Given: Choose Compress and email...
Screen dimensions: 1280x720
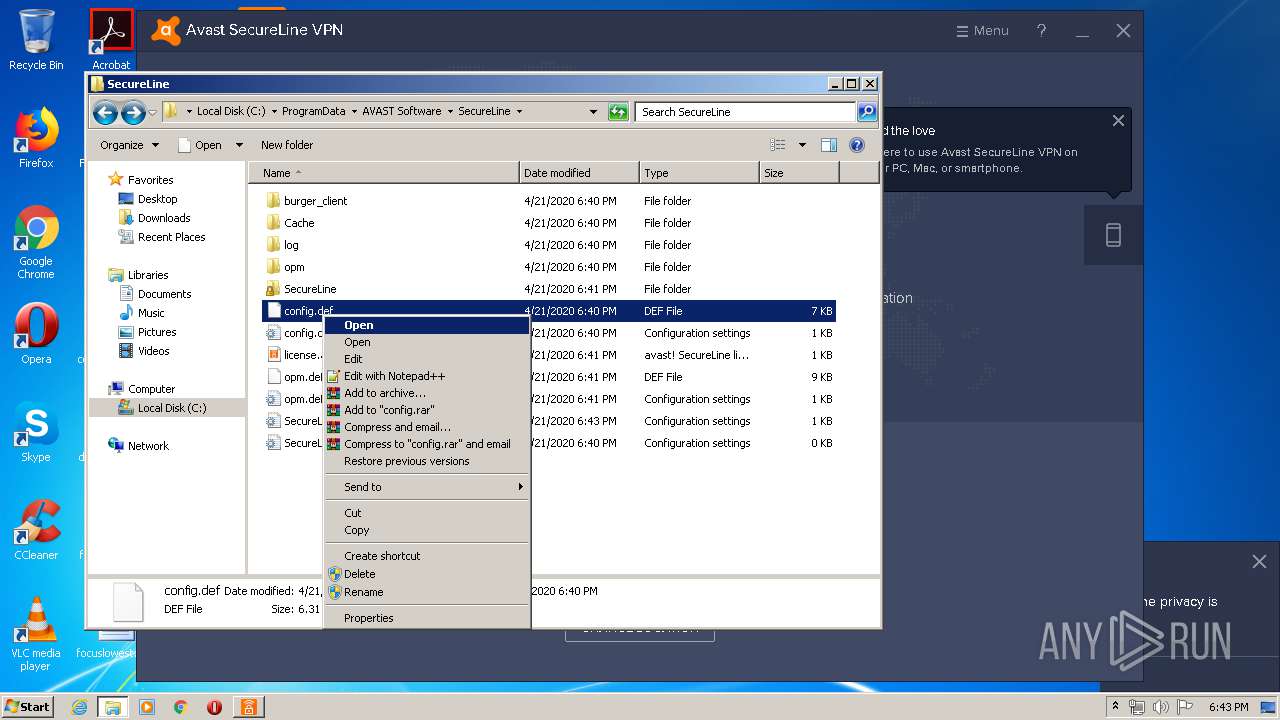Looking at the screenshot, I should click(427, 427).
